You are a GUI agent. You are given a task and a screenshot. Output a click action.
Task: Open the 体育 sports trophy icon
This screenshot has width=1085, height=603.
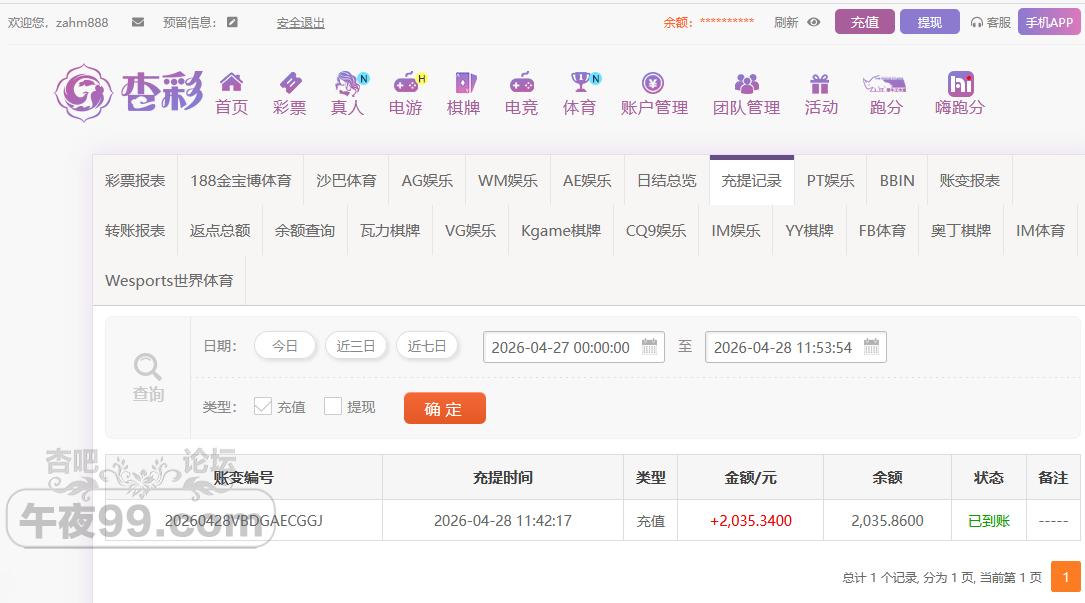(x=583, y=84)
